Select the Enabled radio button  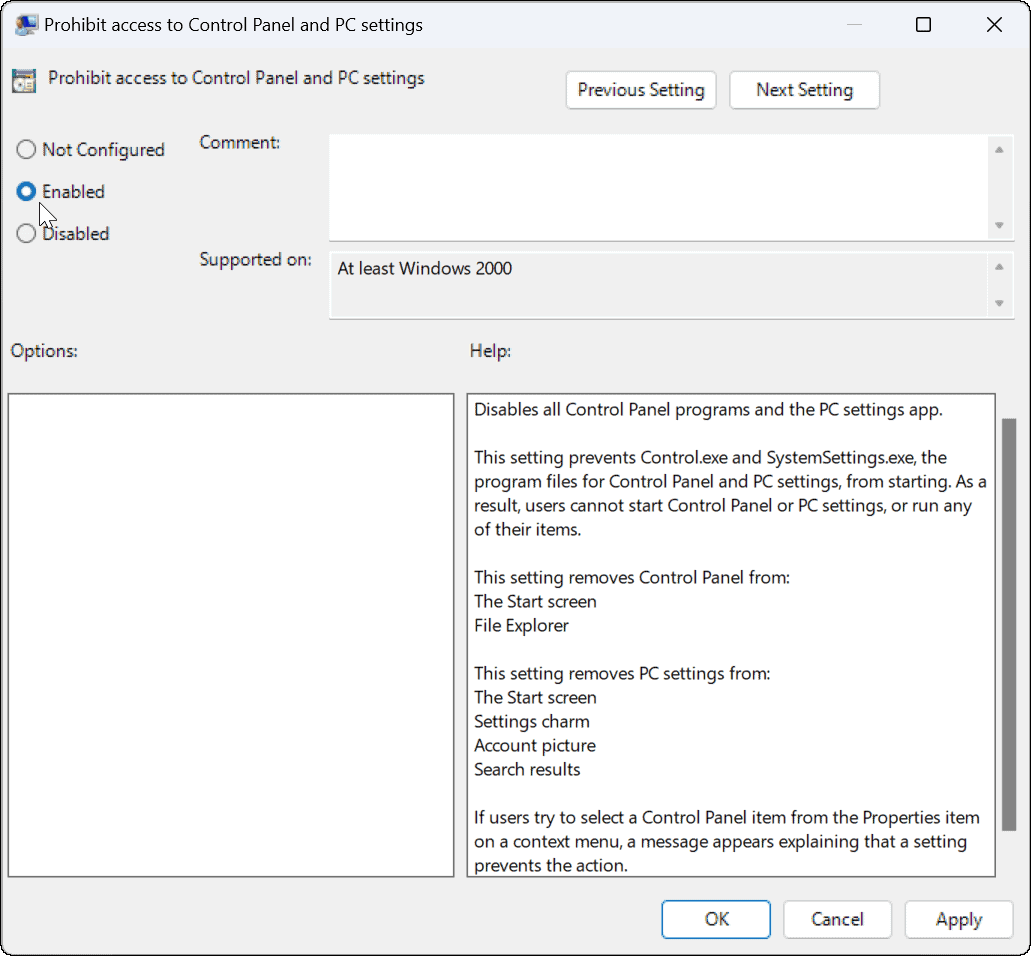tap(26, 191)
